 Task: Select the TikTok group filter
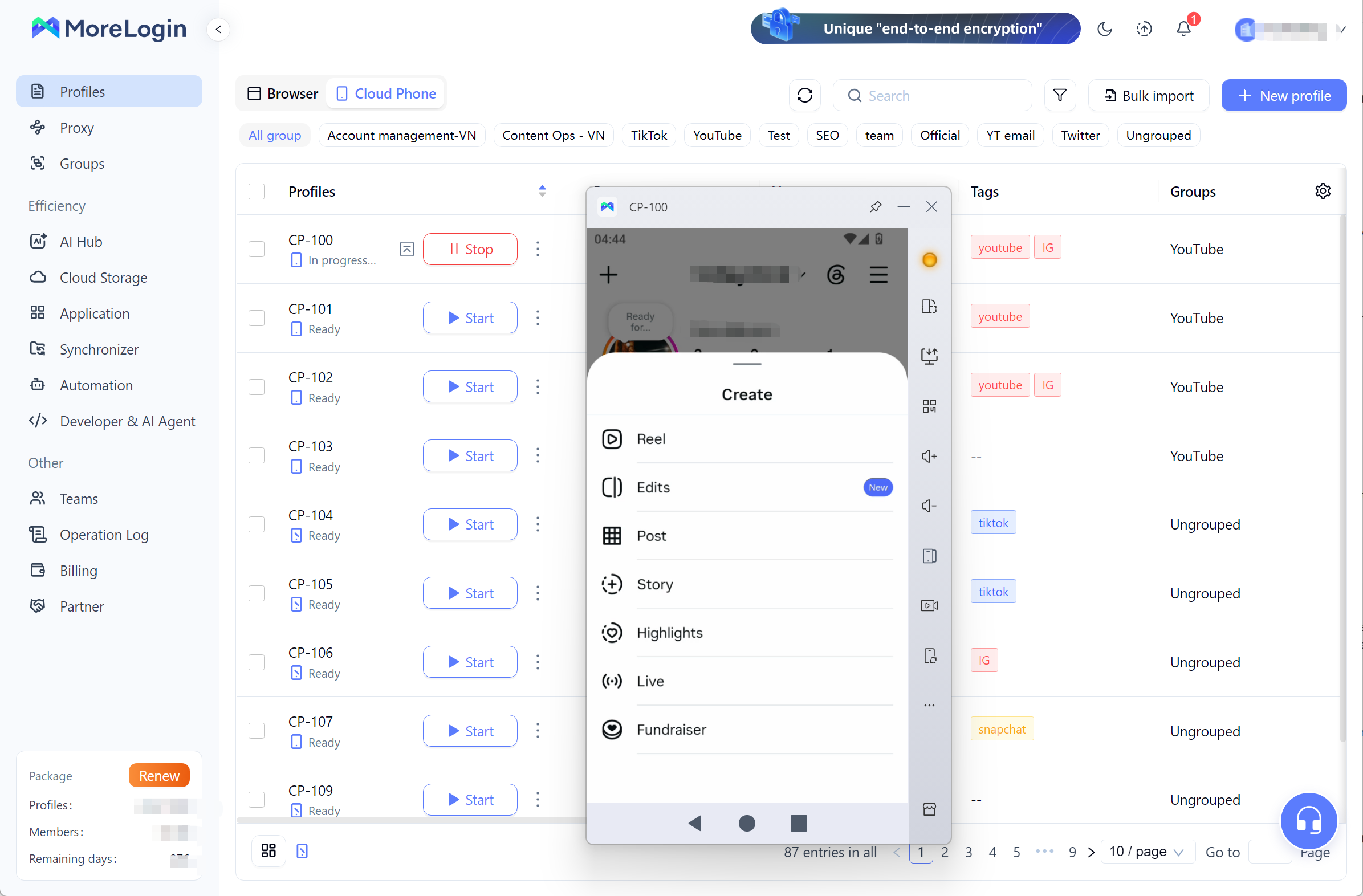[x=648, y=135]
